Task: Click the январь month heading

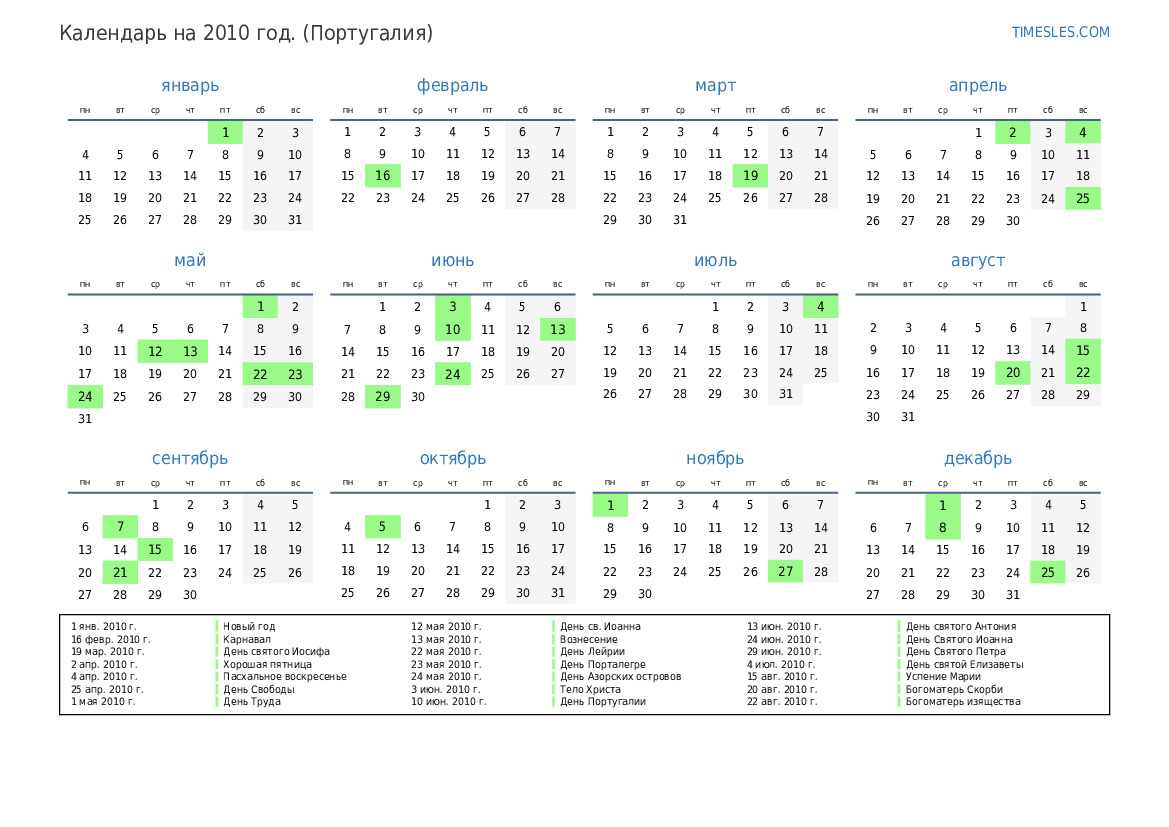Action: click(190, 86)
